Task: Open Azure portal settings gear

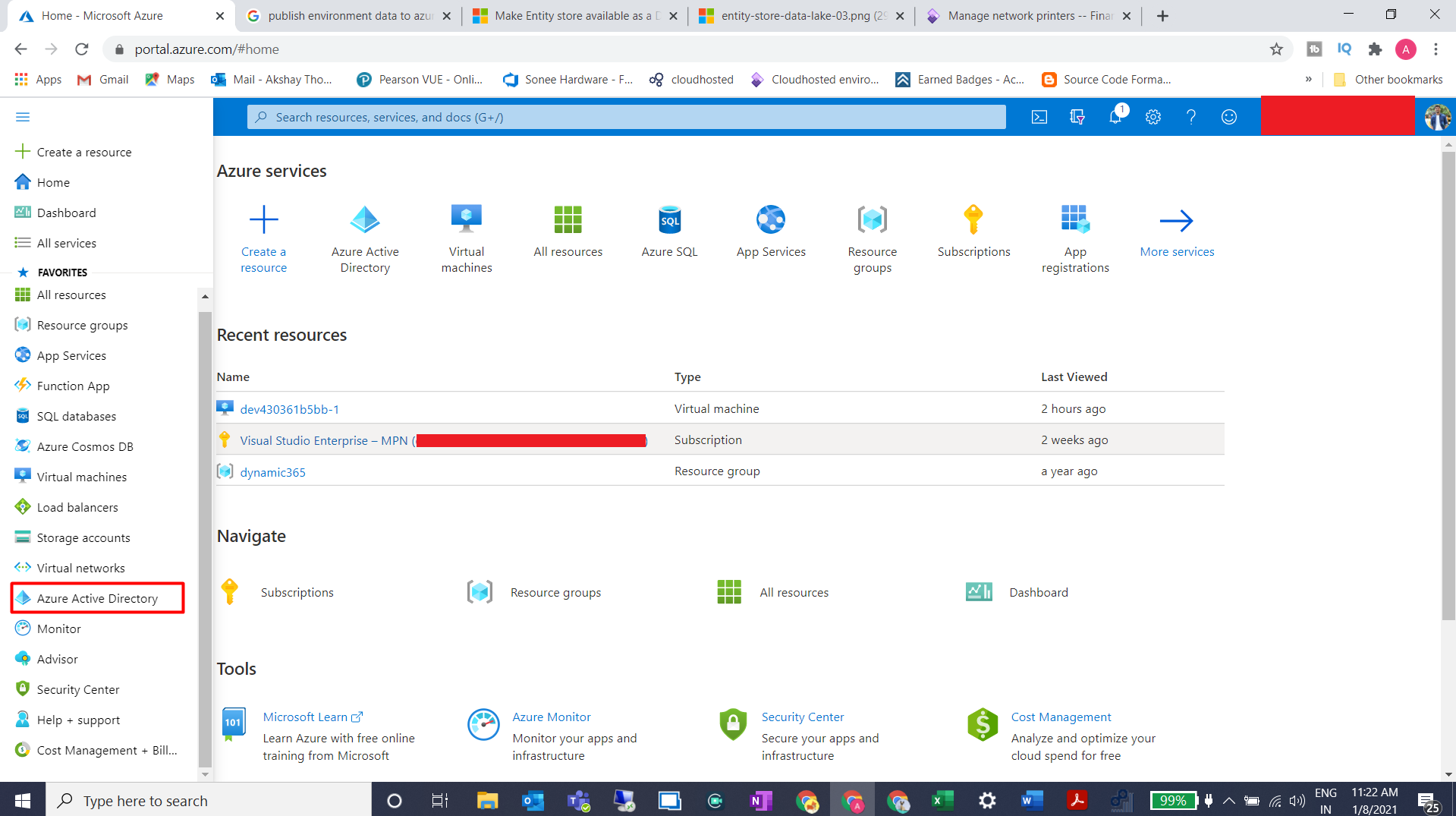Action: (1153, 117)
